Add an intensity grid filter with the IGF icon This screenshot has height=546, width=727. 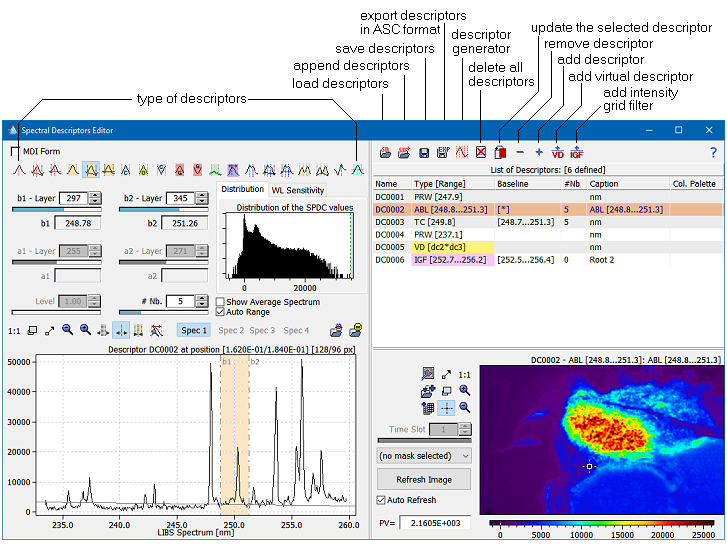point(577,153)
